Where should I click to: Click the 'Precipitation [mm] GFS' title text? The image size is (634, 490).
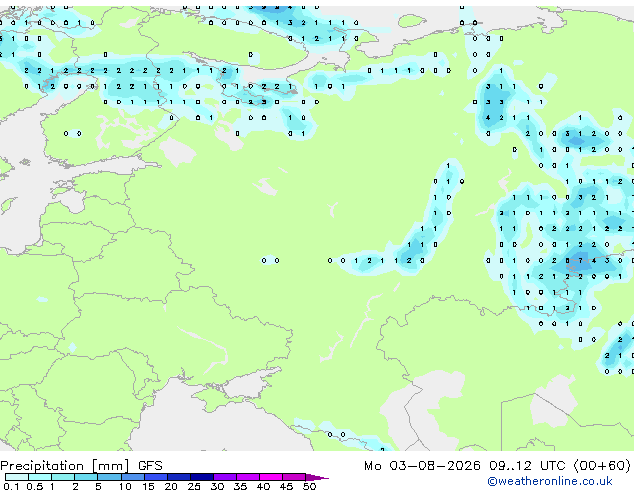(x=81, y=466)
